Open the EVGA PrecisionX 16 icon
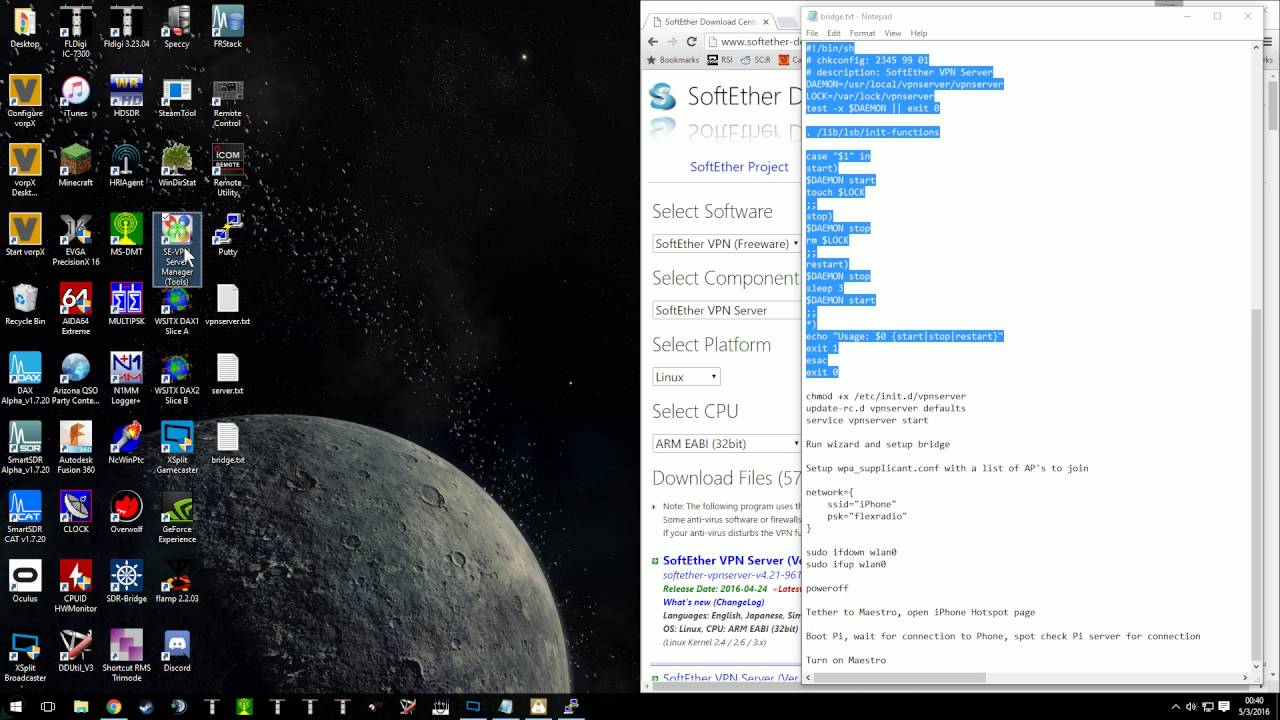Image resolution: width=1280 pixels, height=720 pixels. 76,240
